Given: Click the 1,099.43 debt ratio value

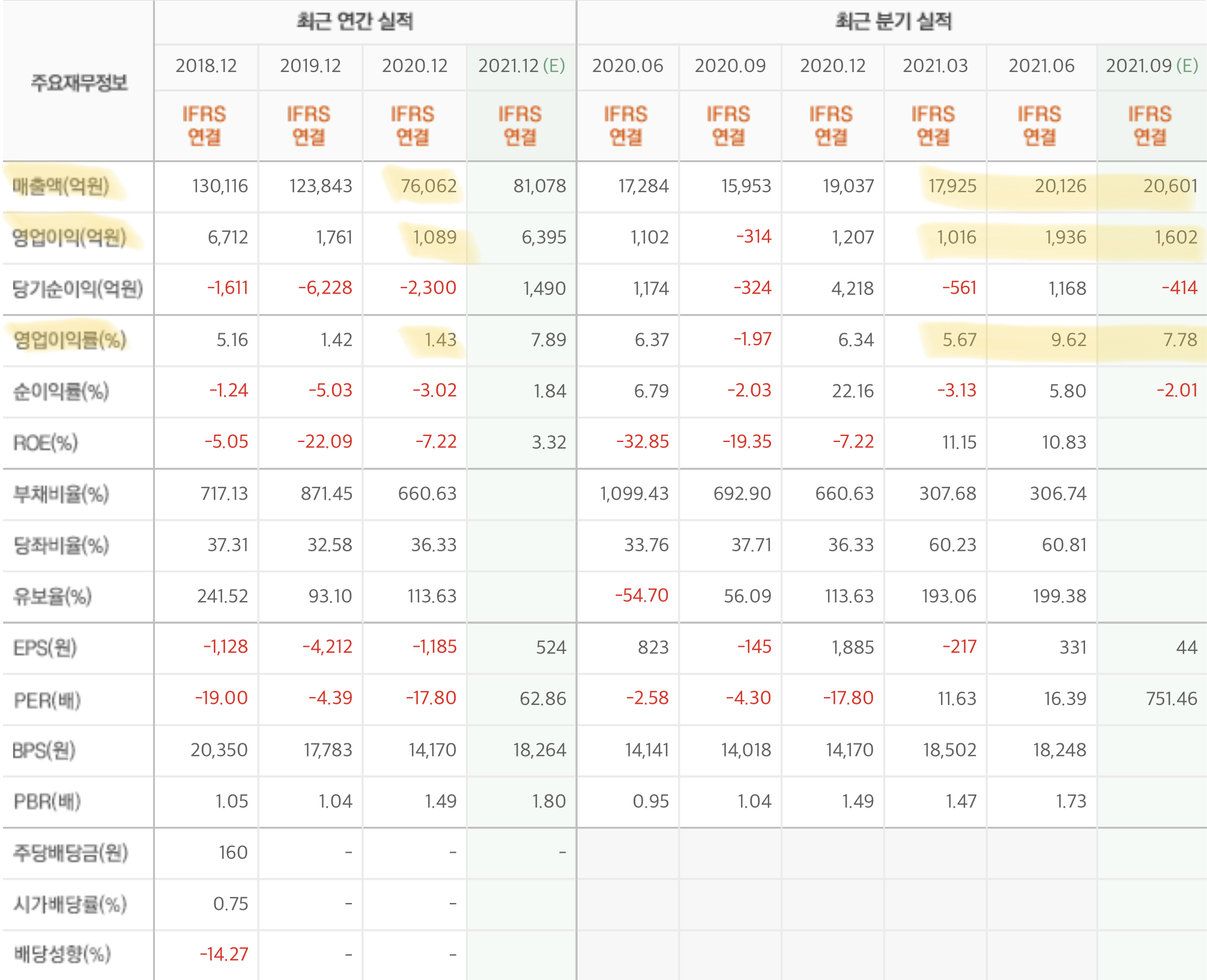Looking at the screenshot, I should [634, 494].
